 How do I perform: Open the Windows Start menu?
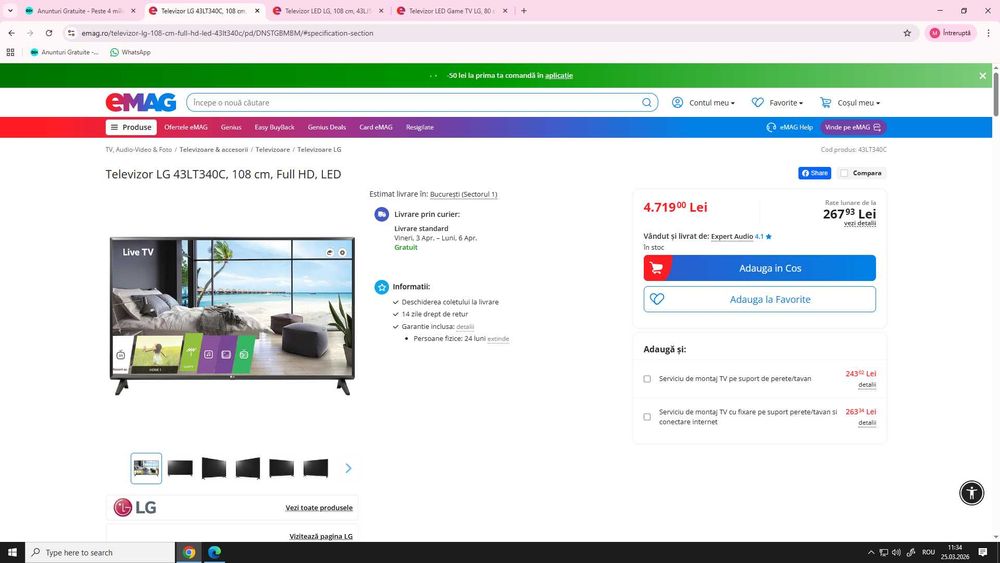tap(12, 552)
